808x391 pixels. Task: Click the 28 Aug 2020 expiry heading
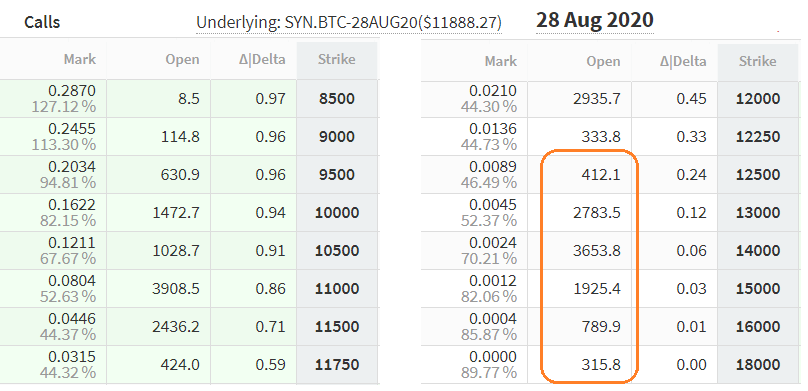click(x=595, y=20)
